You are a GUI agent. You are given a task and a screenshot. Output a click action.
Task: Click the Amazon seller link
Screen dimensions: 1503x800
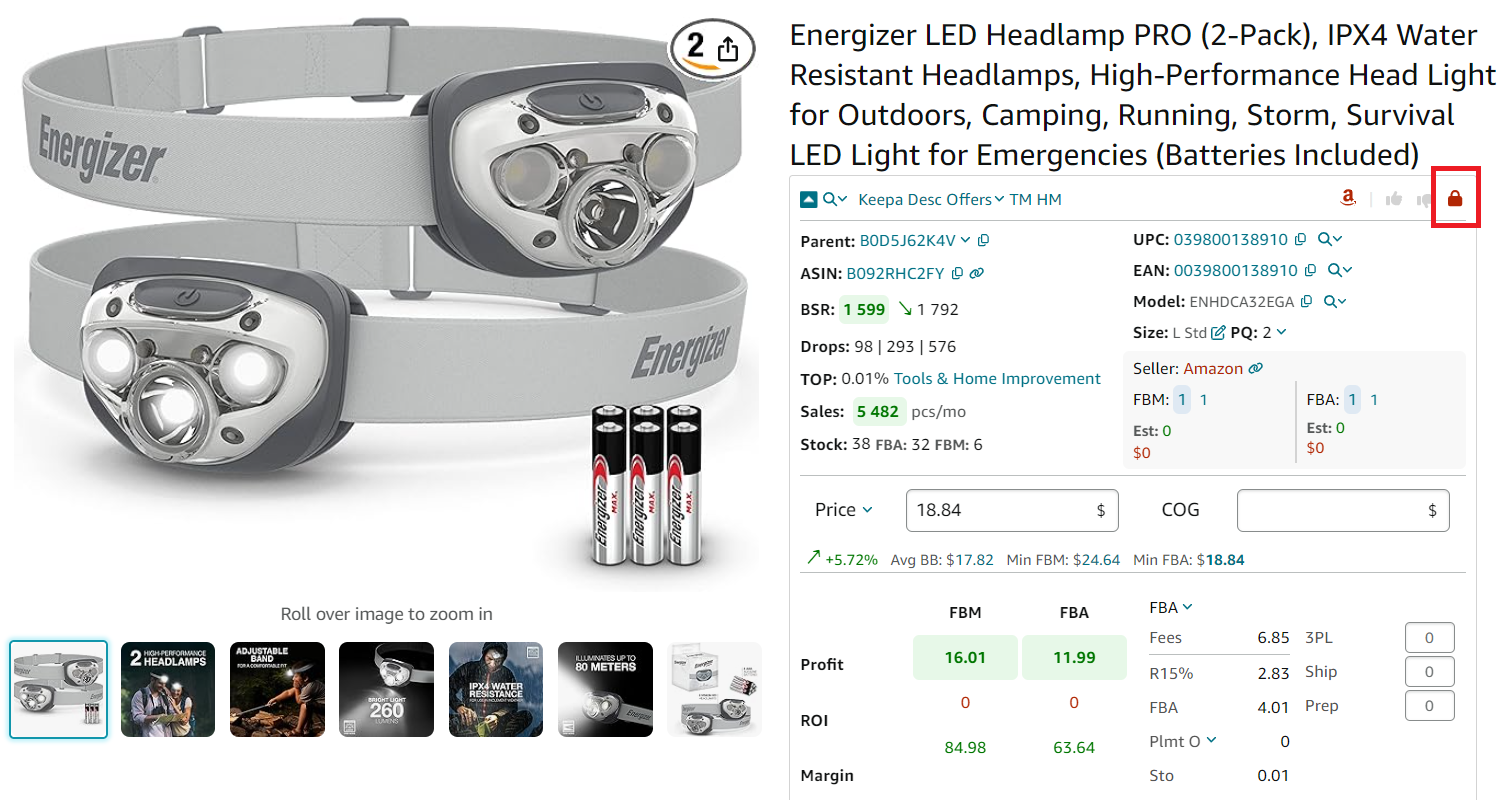1213,369
